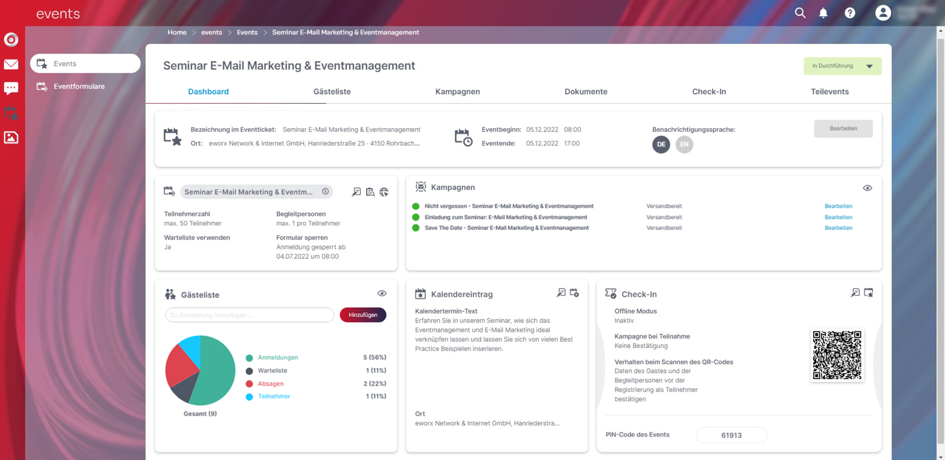
Task: Click the globe icon in form card
Action: click(x=384, y=192)
